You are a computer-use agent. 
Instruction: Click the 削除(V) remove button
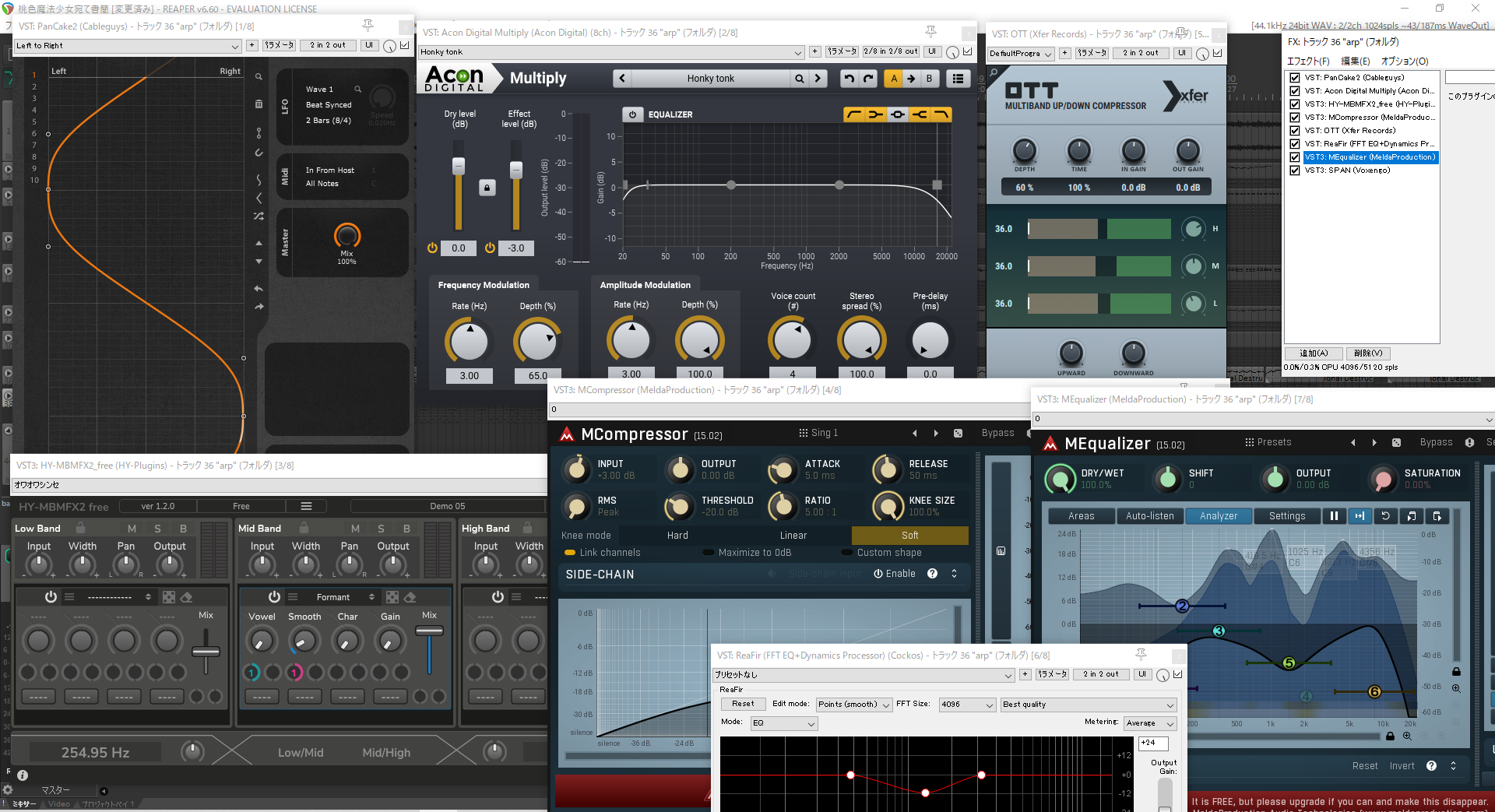(x=1368, y=353)
